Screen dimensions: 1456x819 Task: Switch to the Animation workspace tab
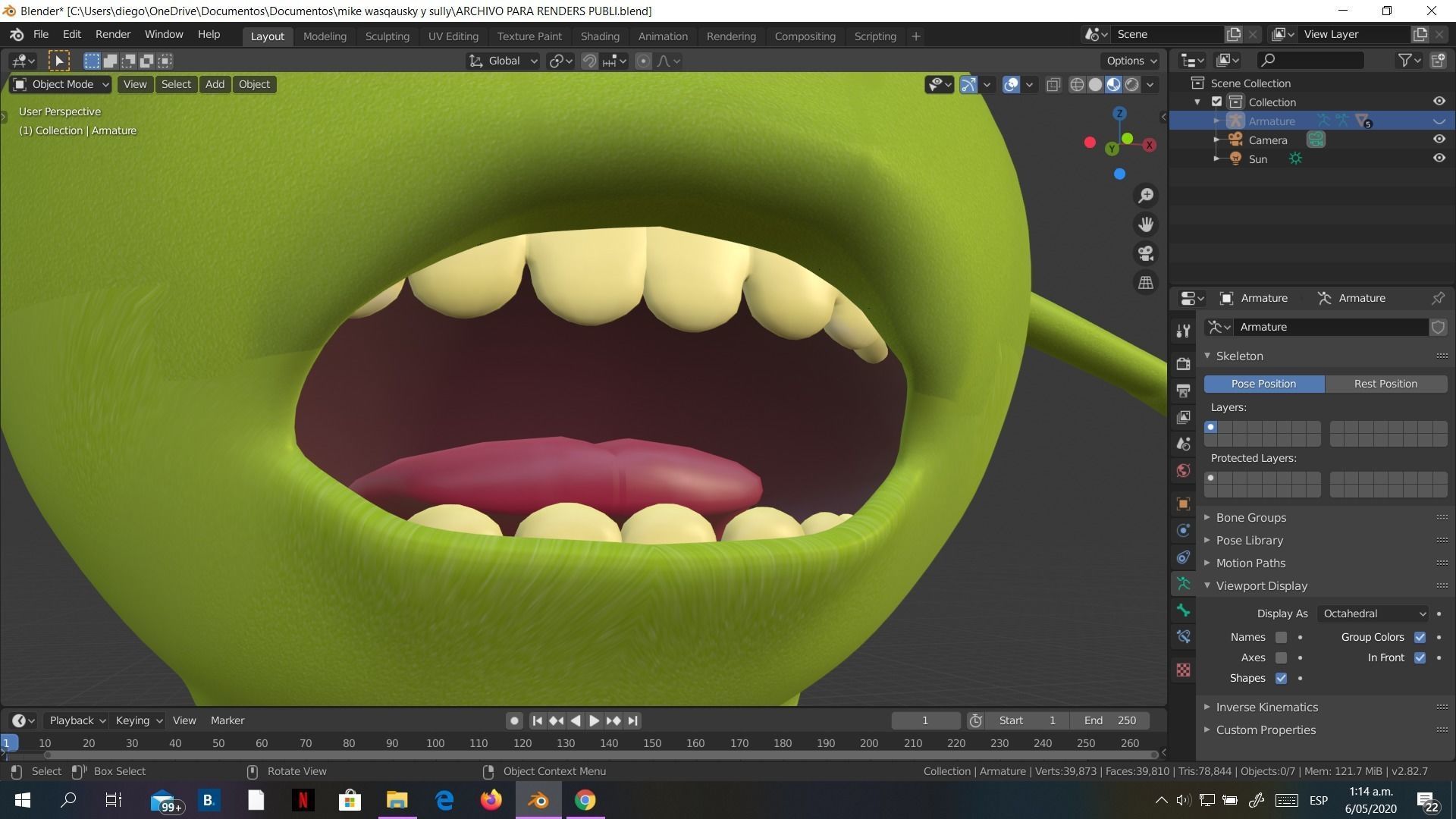[x=662, y=36]
